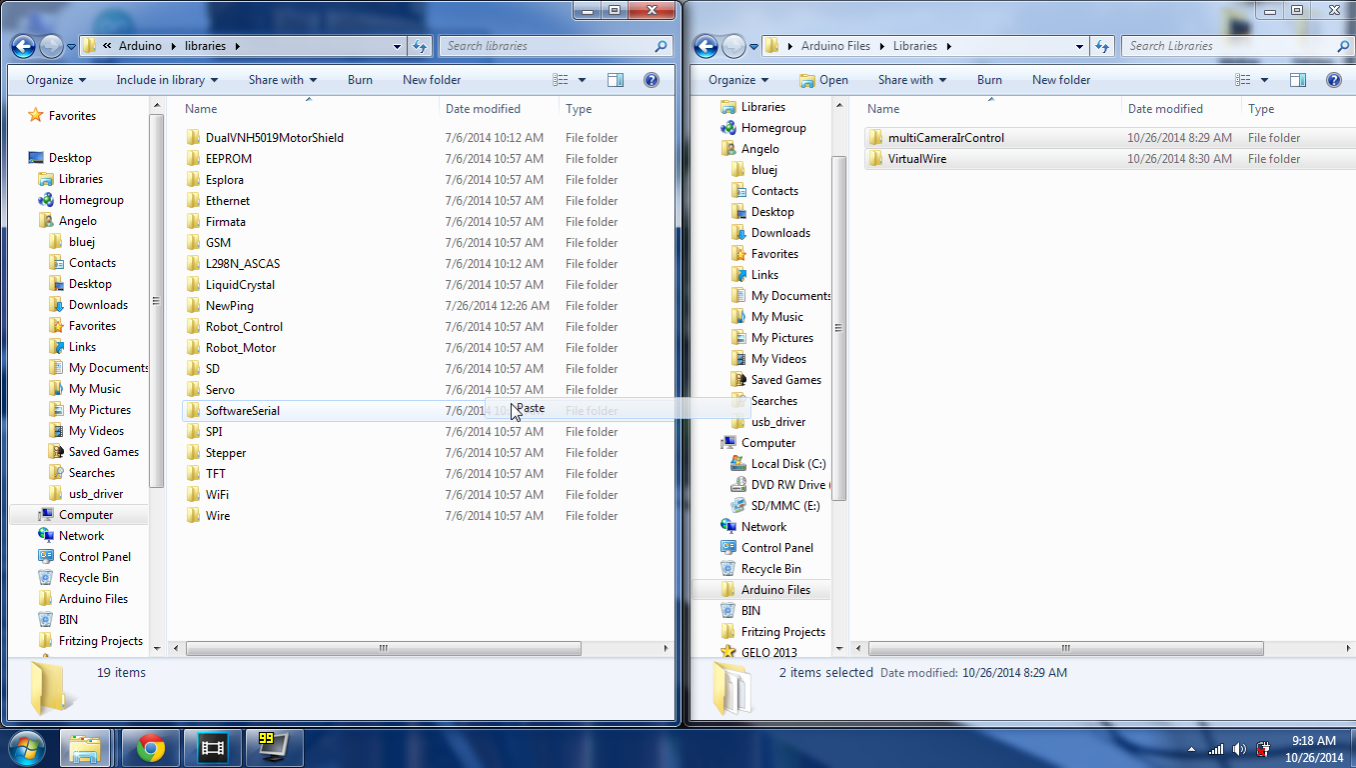The image size is (1356, 768).
Task: Open Include in library dropdown
Action: 167,80
